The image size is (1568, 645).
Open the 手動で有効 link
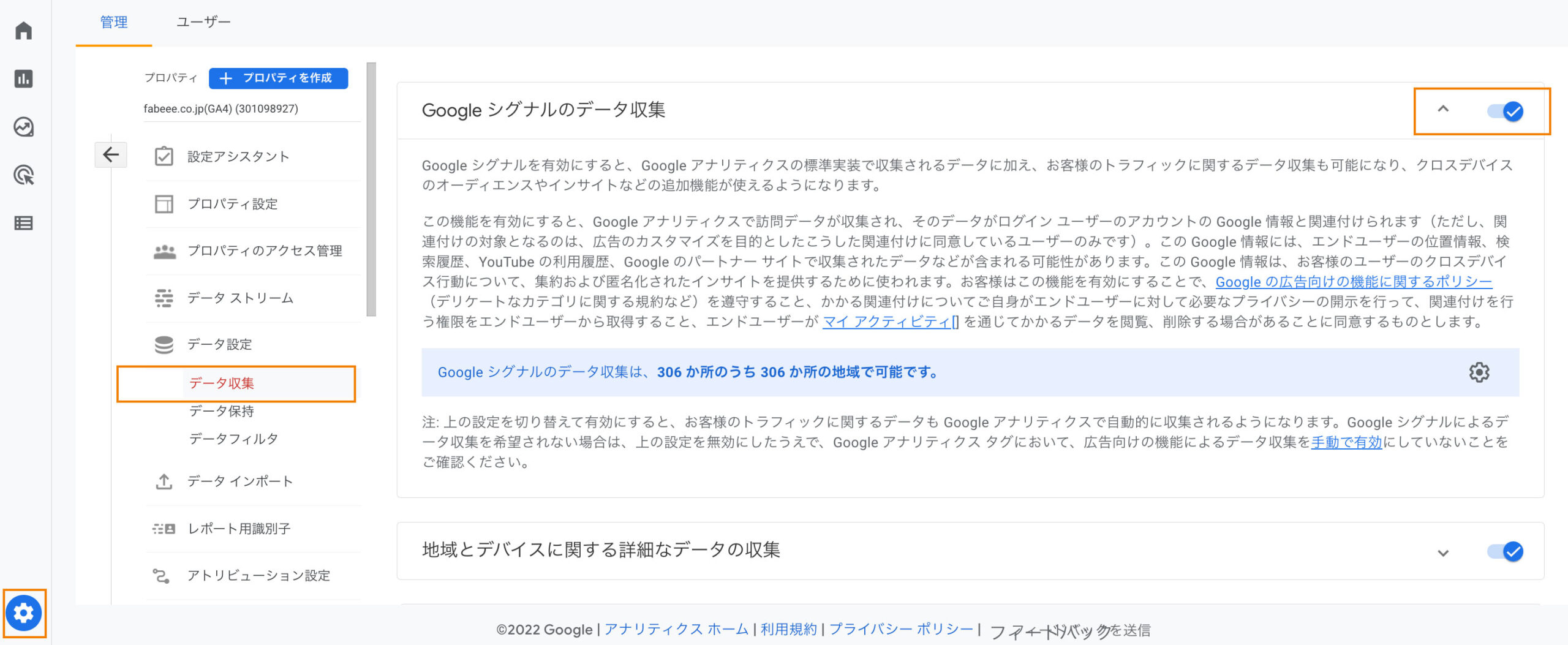click(x=1346, y=442)
